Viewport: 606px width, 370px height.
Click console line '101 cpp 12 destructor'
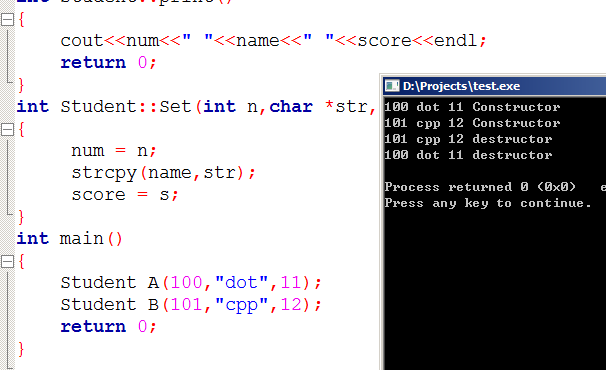click(468, 139)
